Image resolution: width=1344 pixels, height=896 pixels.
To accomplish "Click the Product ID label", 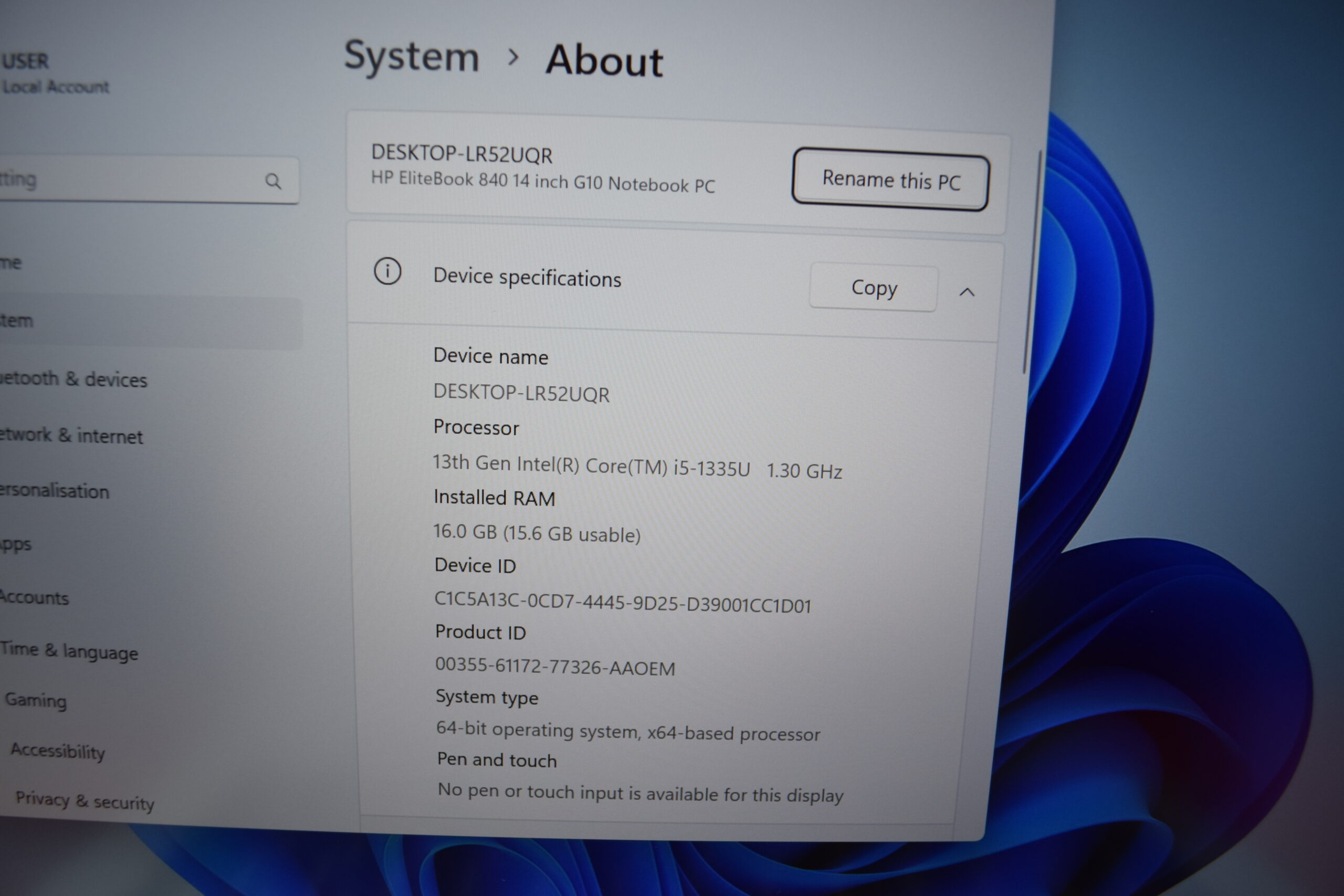I will [480, 632].
